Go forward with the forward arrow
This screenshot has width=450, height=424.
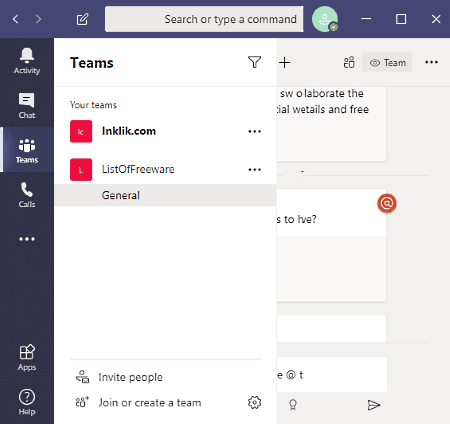38,19
